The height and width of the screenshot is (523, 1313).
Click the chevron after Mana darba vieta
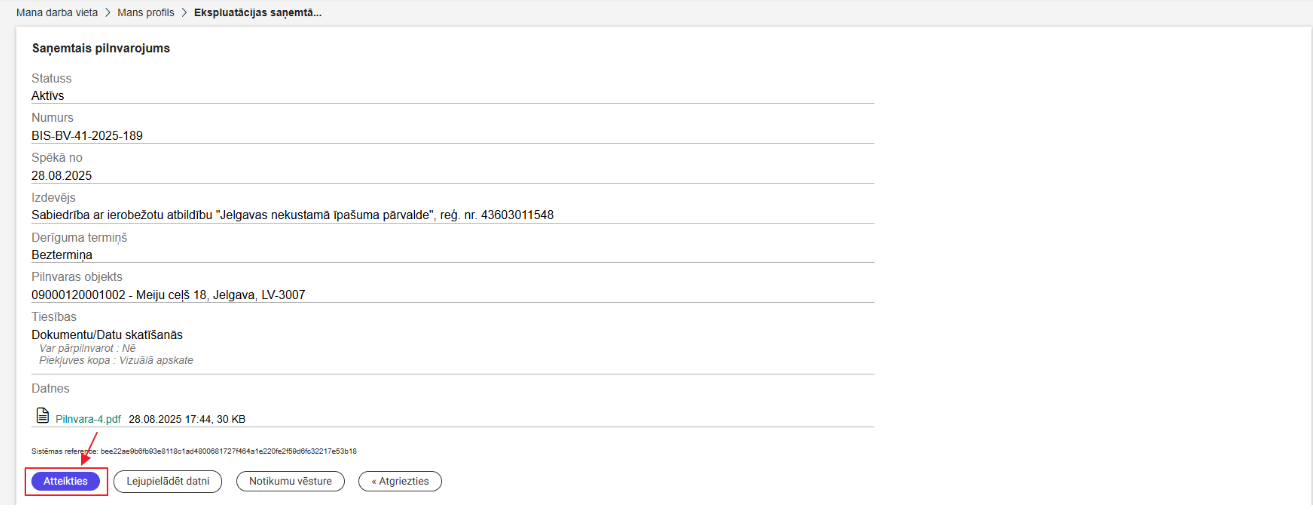point(120,11)
